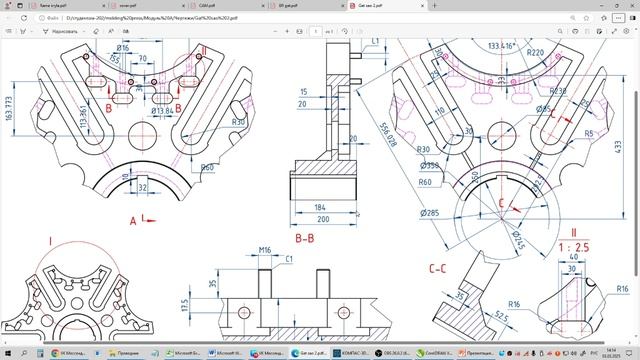
Task: Open PDF viewer settings gear
Action: [x=627, y=31]
